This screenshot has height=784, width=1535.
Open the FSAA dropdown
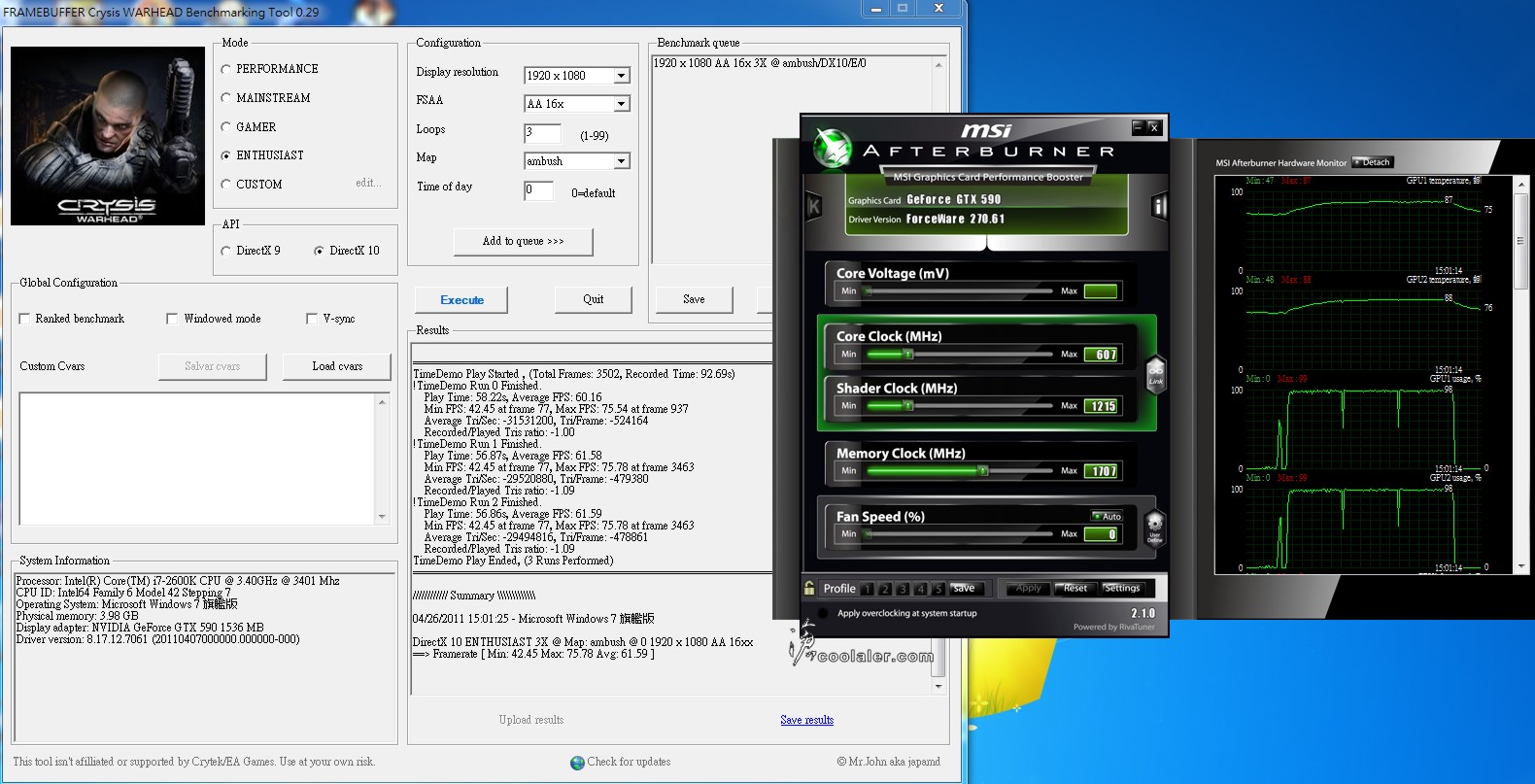tap(622, 104)
